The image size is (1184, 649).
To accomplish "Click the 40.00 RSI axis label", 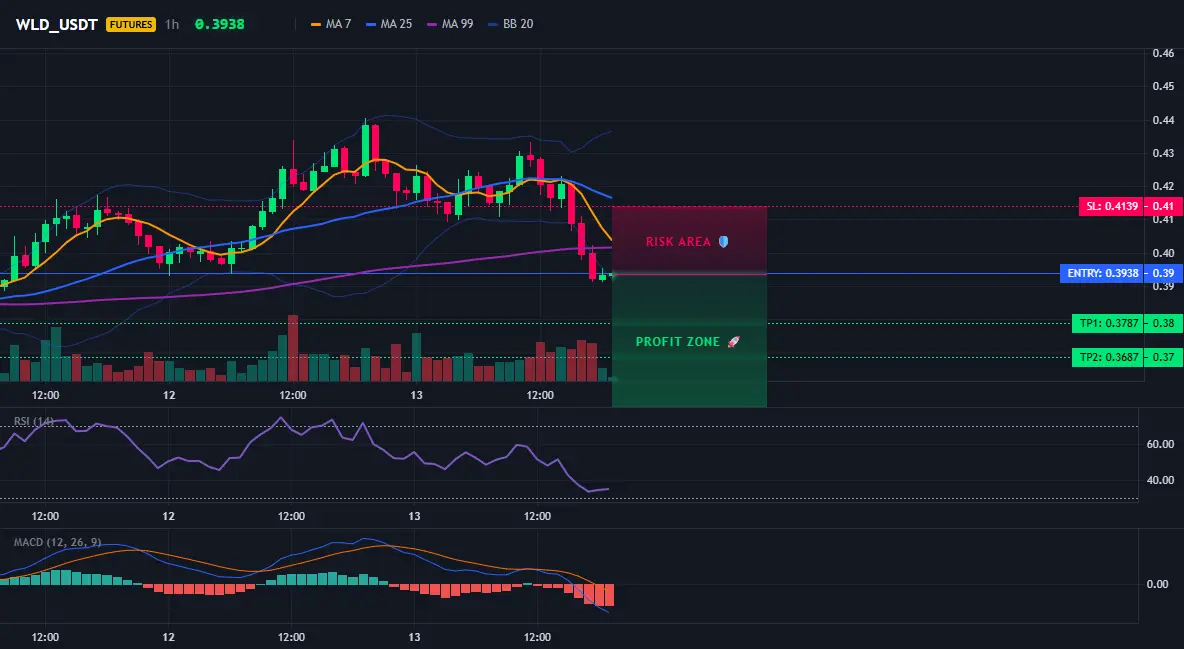I will (1161, 481).
